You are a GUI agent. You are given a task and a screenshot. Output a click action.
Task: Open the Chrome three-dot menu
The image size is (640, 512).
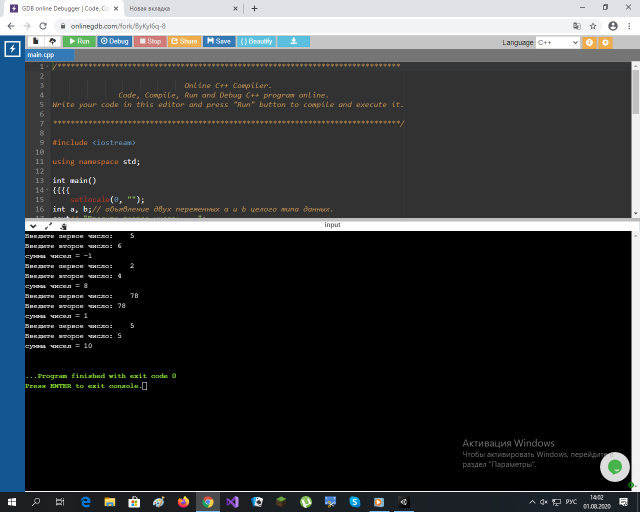tap(629, 26)
